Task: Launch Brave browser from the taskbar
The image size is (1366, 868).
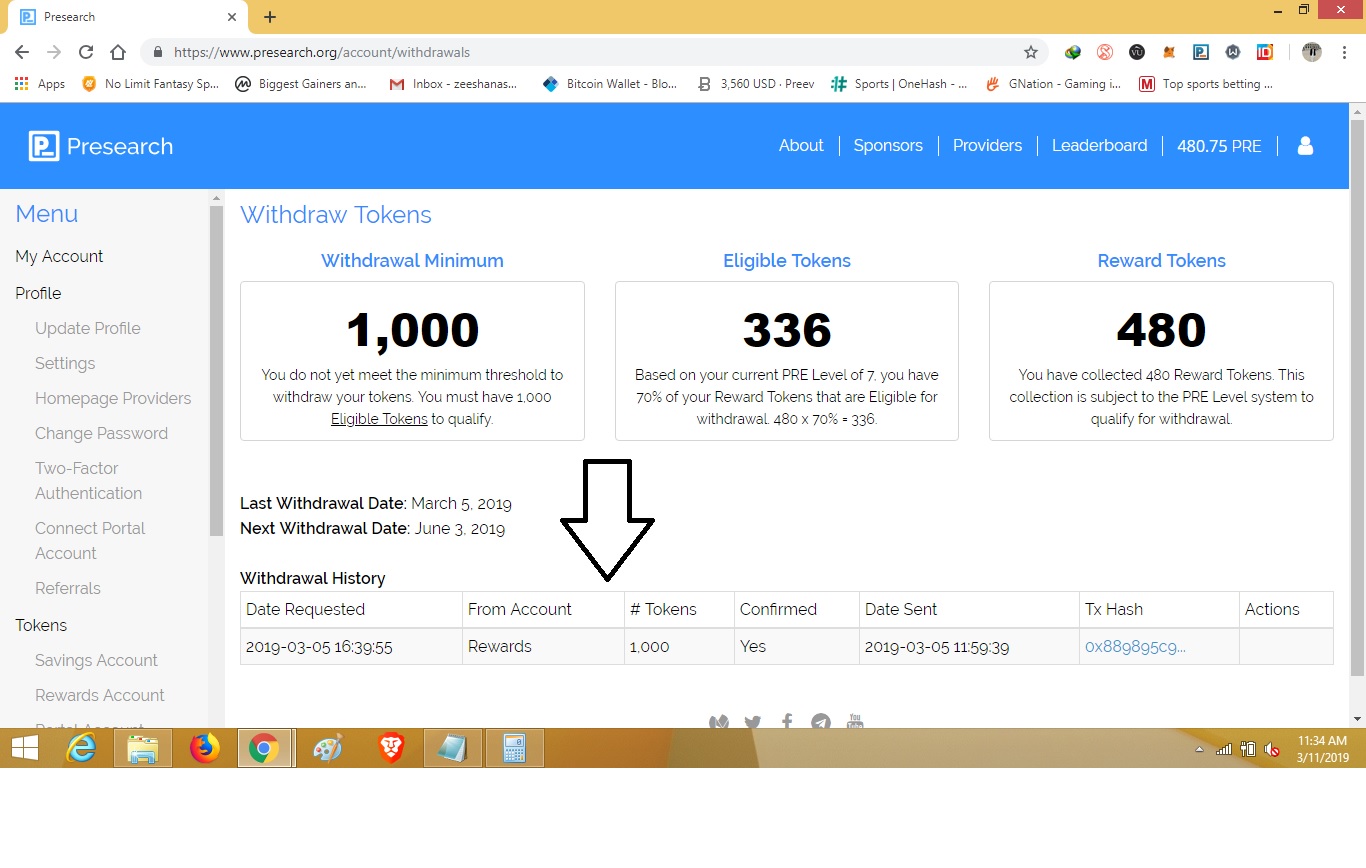Action: click(x=391, y=748)
